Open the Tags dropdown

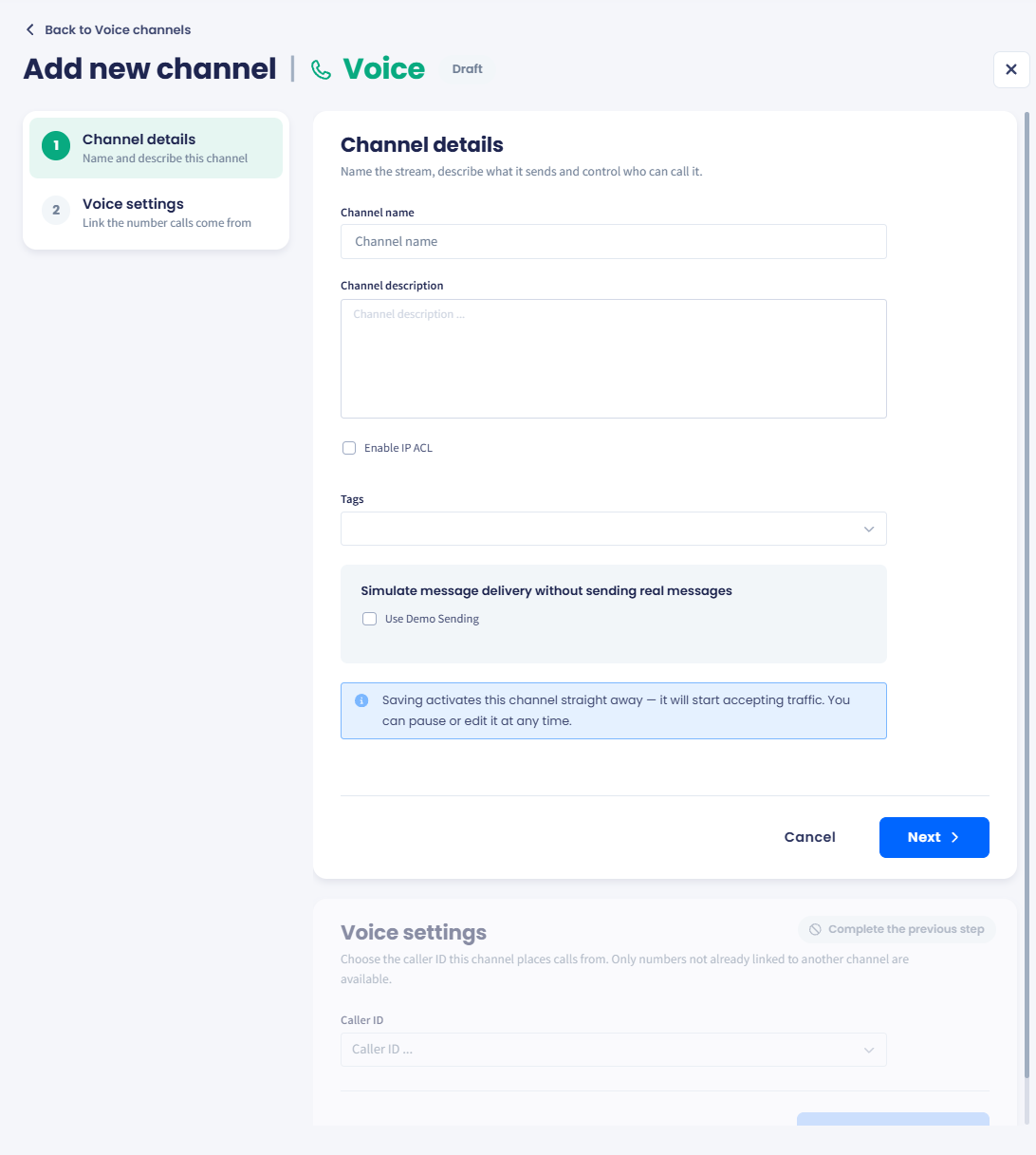tap(614, 529)
